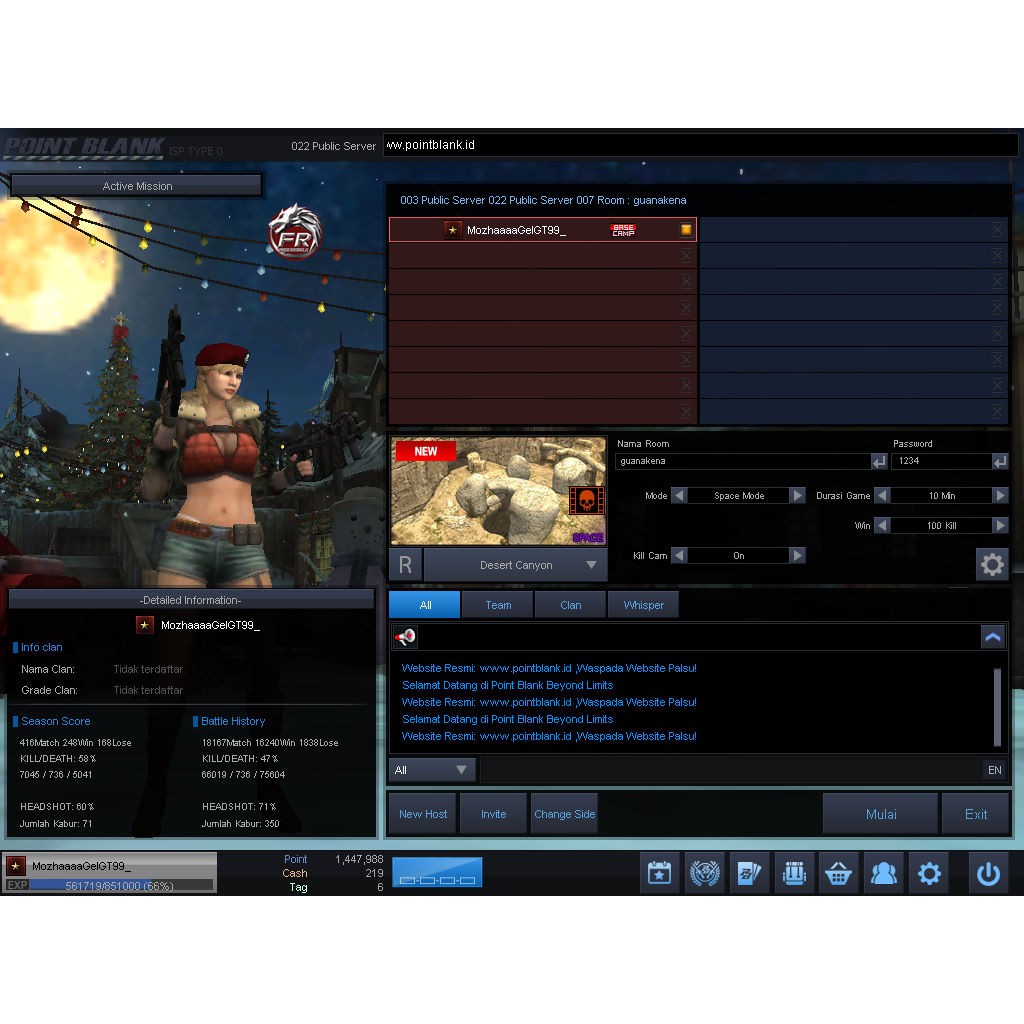Open the cards icon in bottom bar
This screenshot has height=1024, width=1024.
click(750, 873)
